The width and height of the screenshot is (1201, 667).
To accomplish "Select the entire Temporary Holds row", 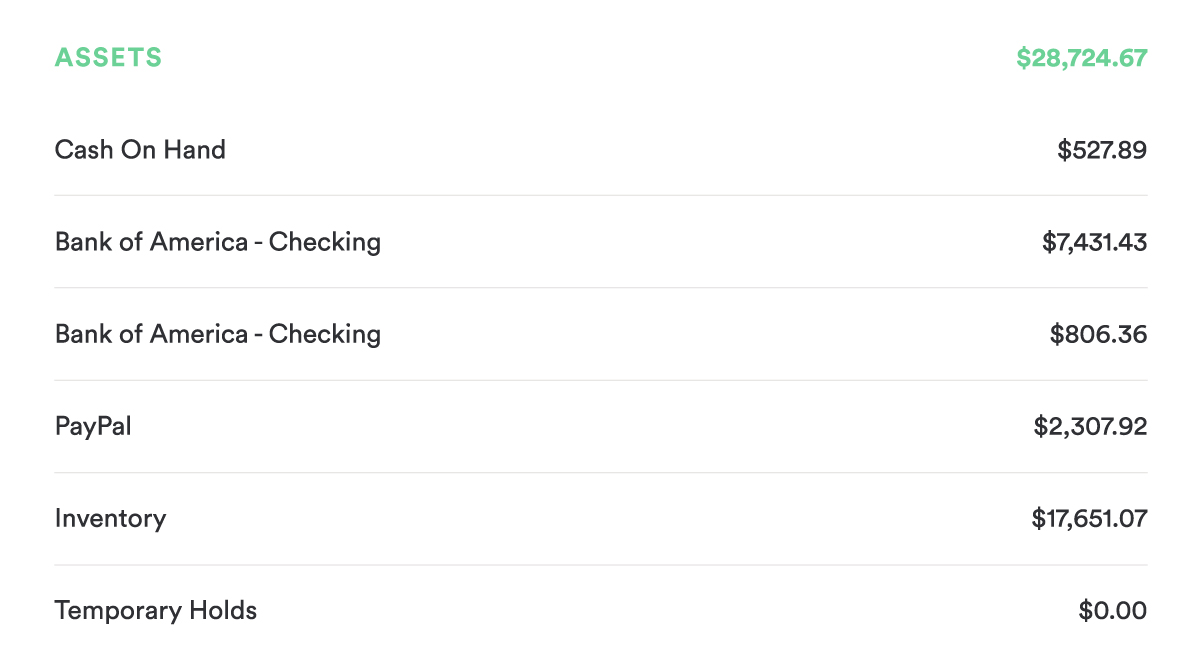I will pyautogui.click(x=600, y=611).
